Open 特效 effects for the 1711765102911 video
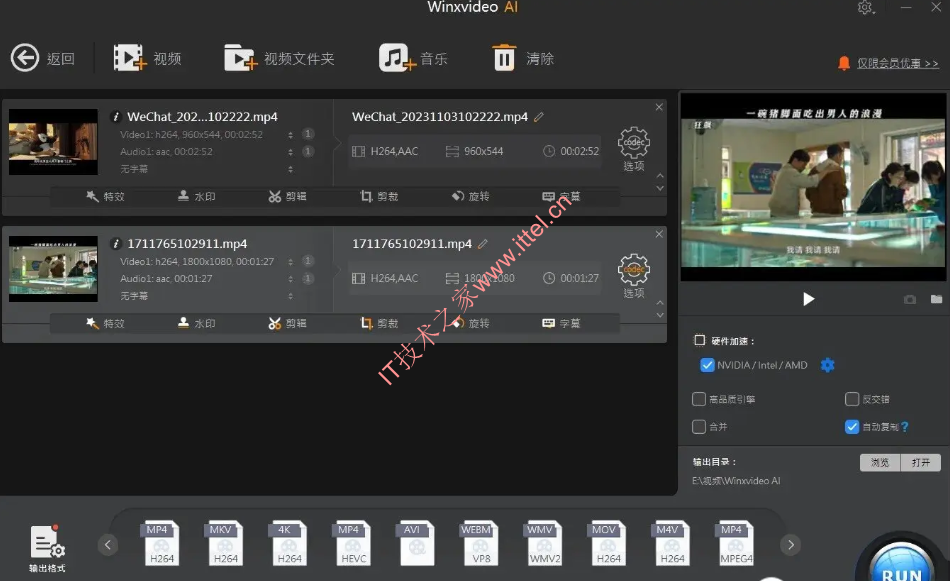The image size is (950, 581). tap(105, 324)
